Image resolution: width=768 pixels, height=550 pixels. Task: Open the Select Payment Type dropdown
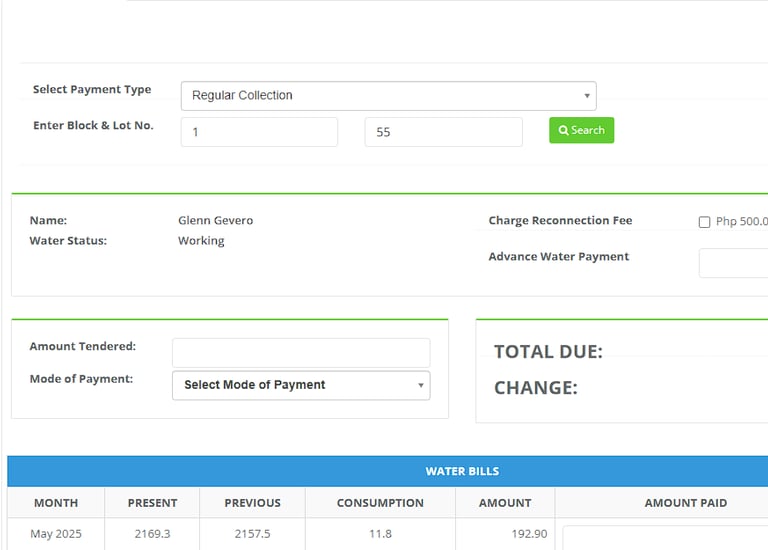(x=388, y=96)
